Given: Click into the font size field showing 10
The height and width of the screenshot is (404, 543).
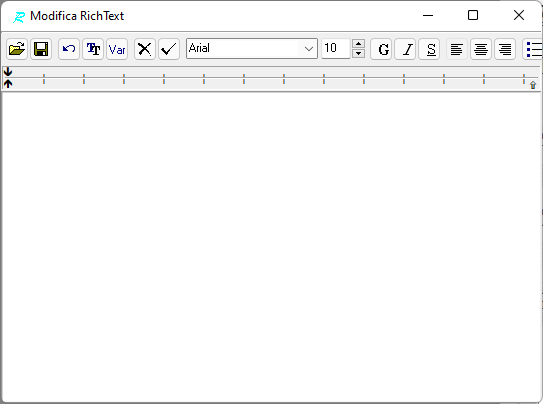Looking at the screenshot, I should [x=336, y=48].
